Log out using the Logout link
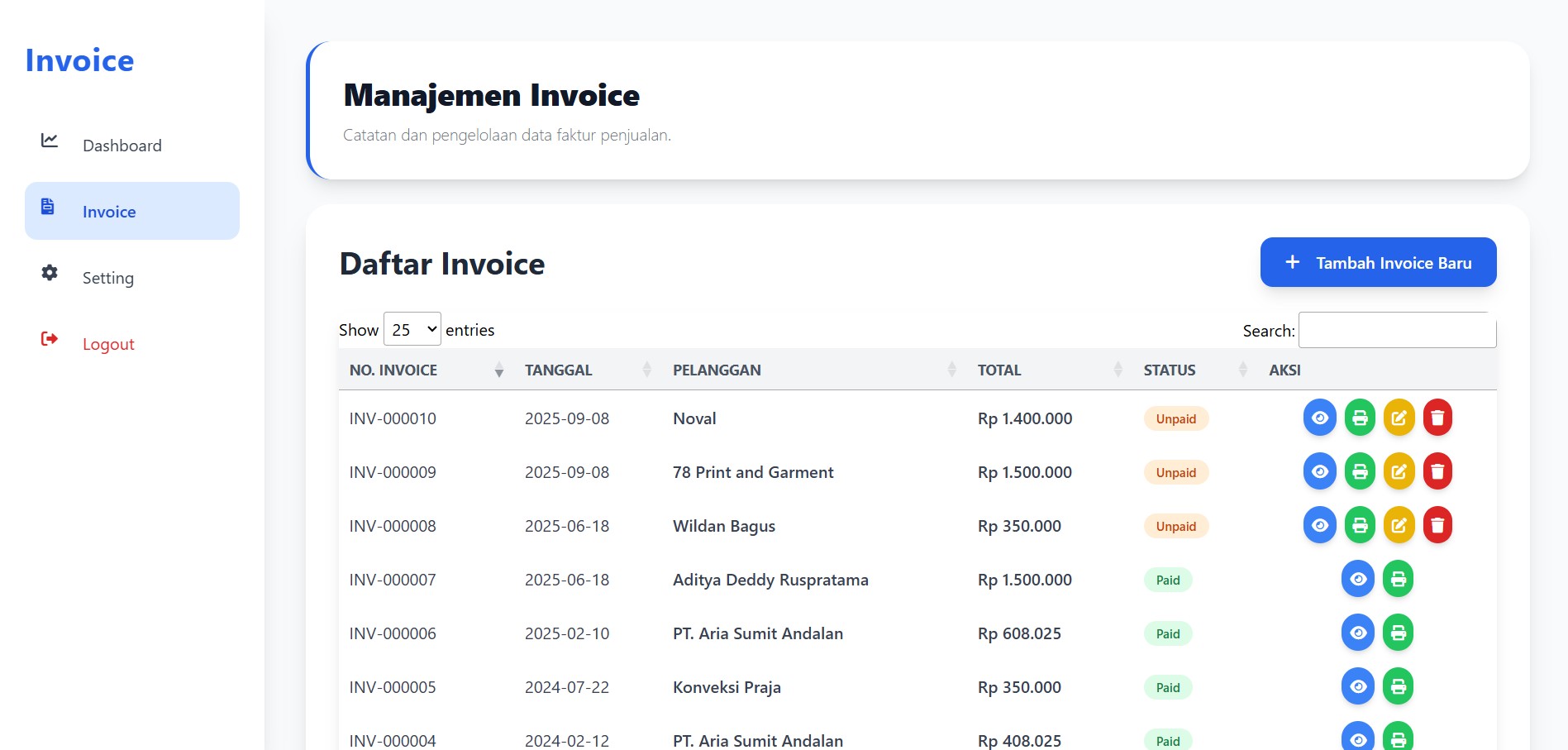The height and width of the screenshot is (750, 1568). (x=107, y=344)
